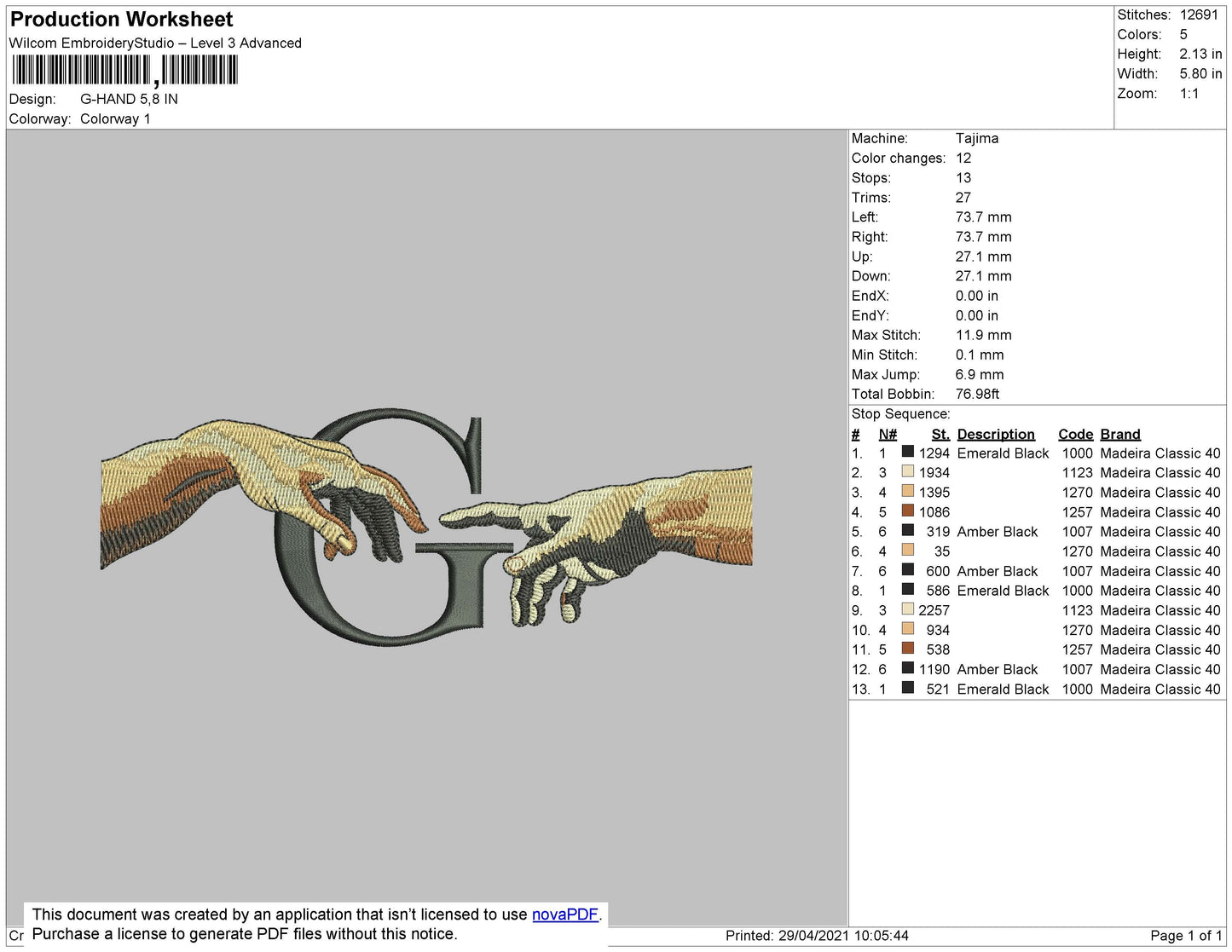
Task: Click the Stitches value 12691
Action: point(1199,14)
